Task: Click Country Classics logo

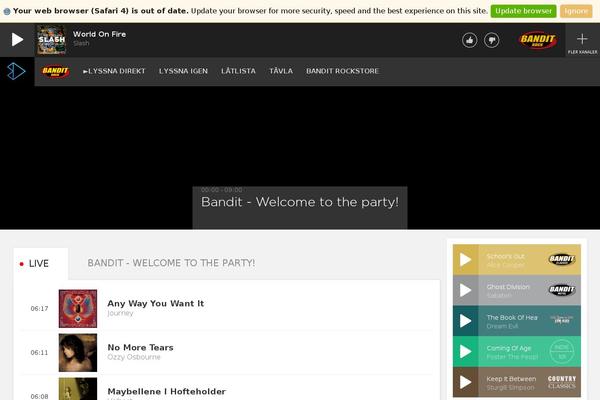Action: [x=562, y=382]
